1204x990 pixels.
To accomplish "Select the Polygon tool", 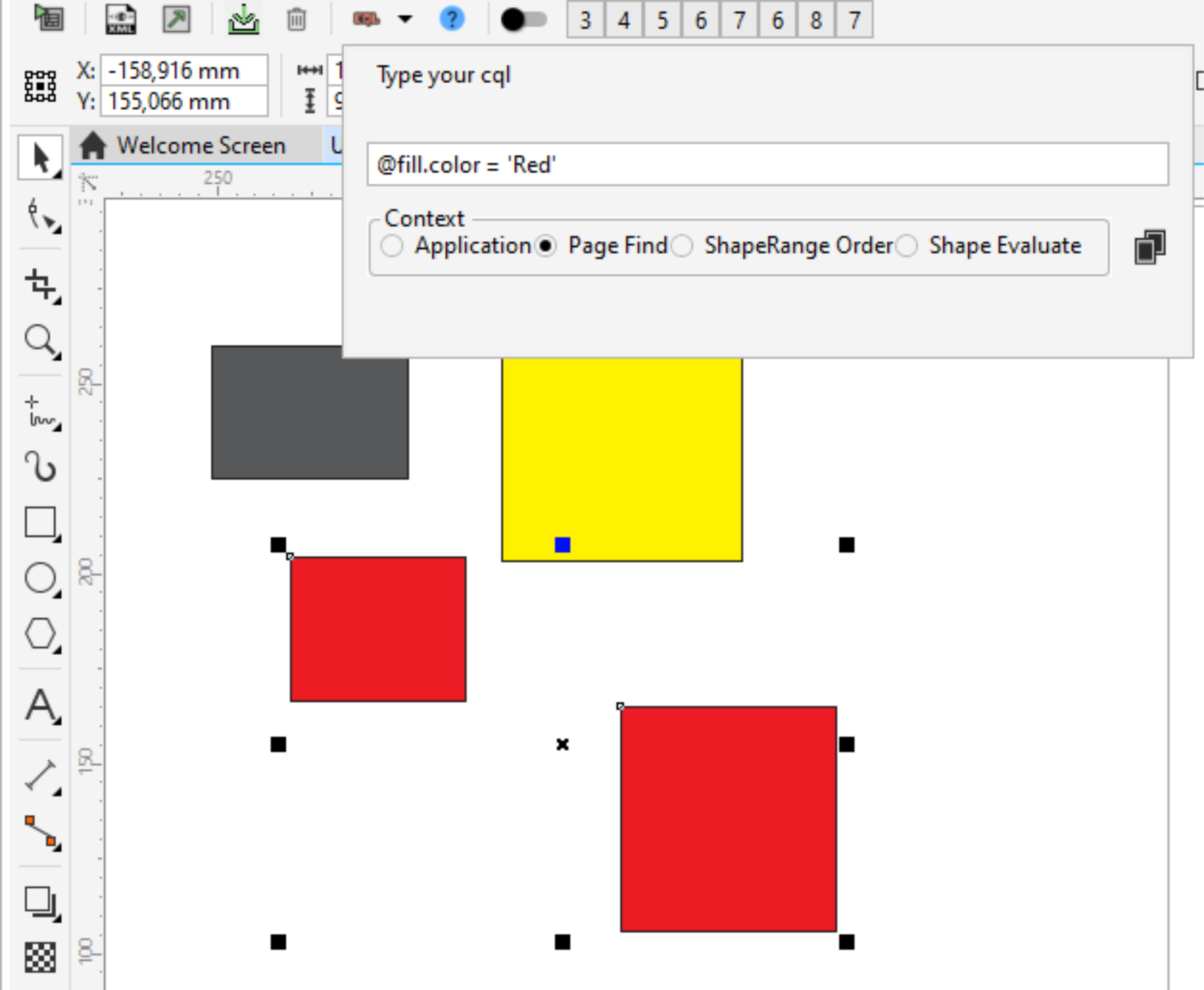I will [41, 634].
